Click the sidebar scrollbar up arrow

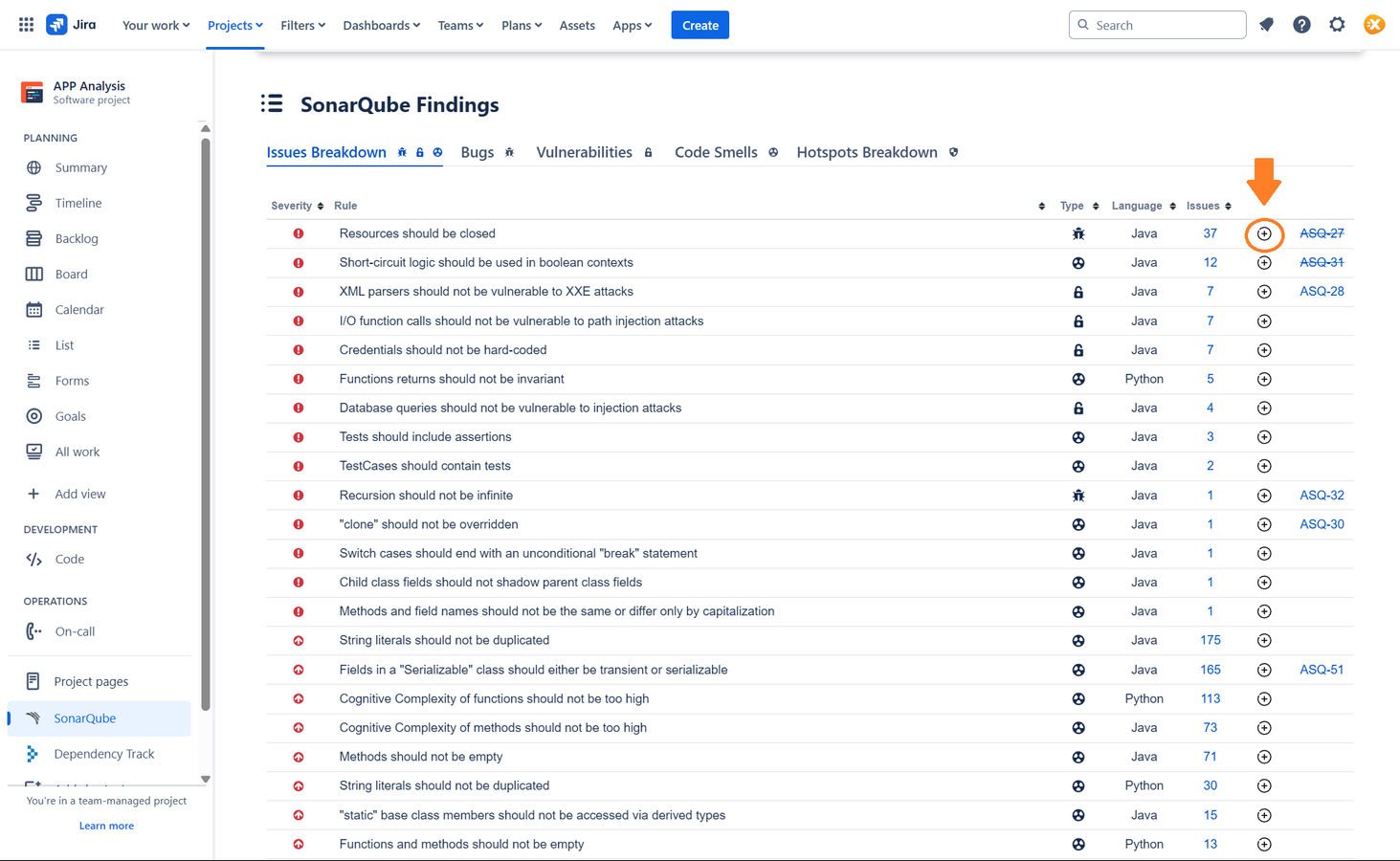[205, 128]
